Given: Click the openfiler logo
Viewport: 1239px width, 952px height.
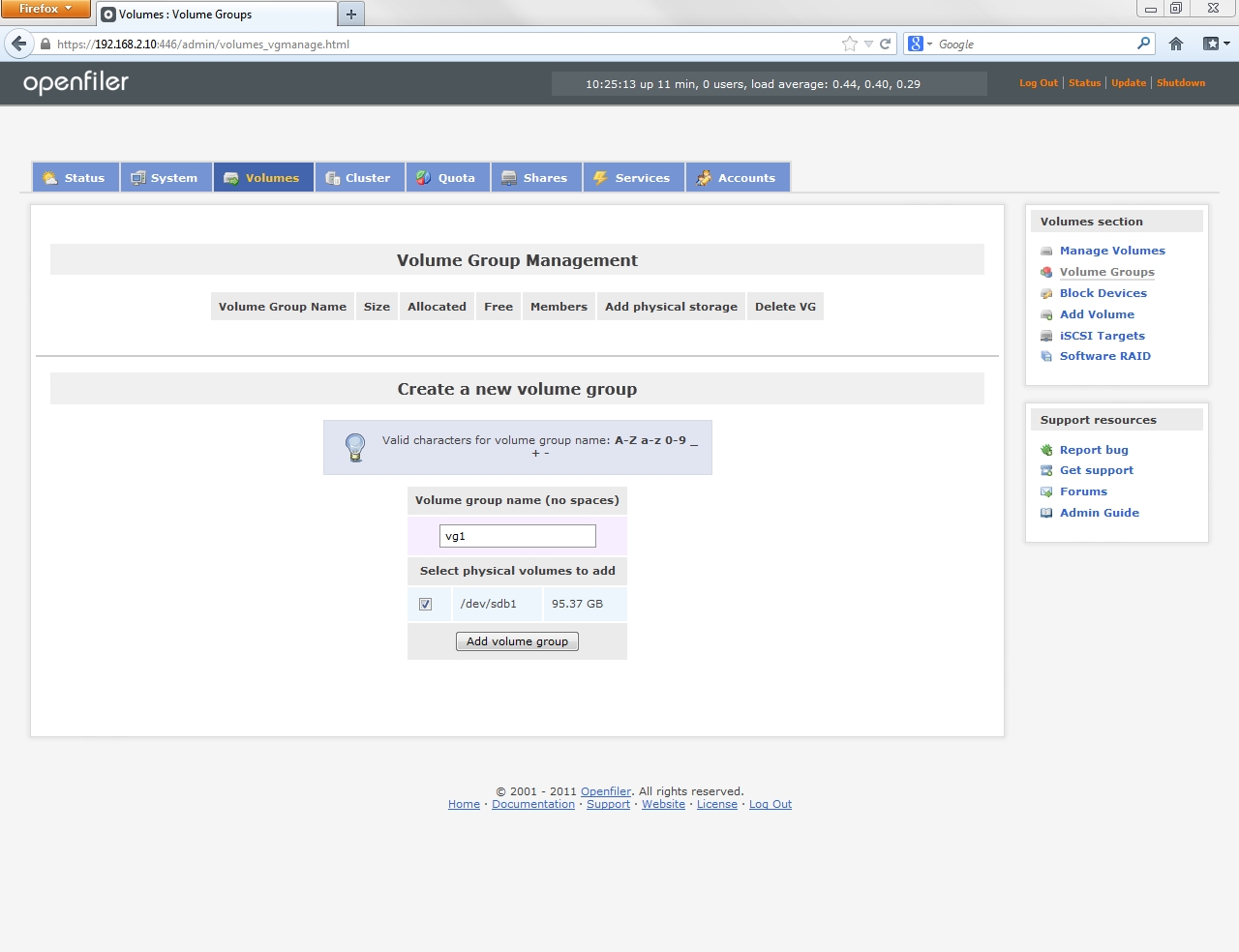Looking at the screenshot, I should coord(76,83).
